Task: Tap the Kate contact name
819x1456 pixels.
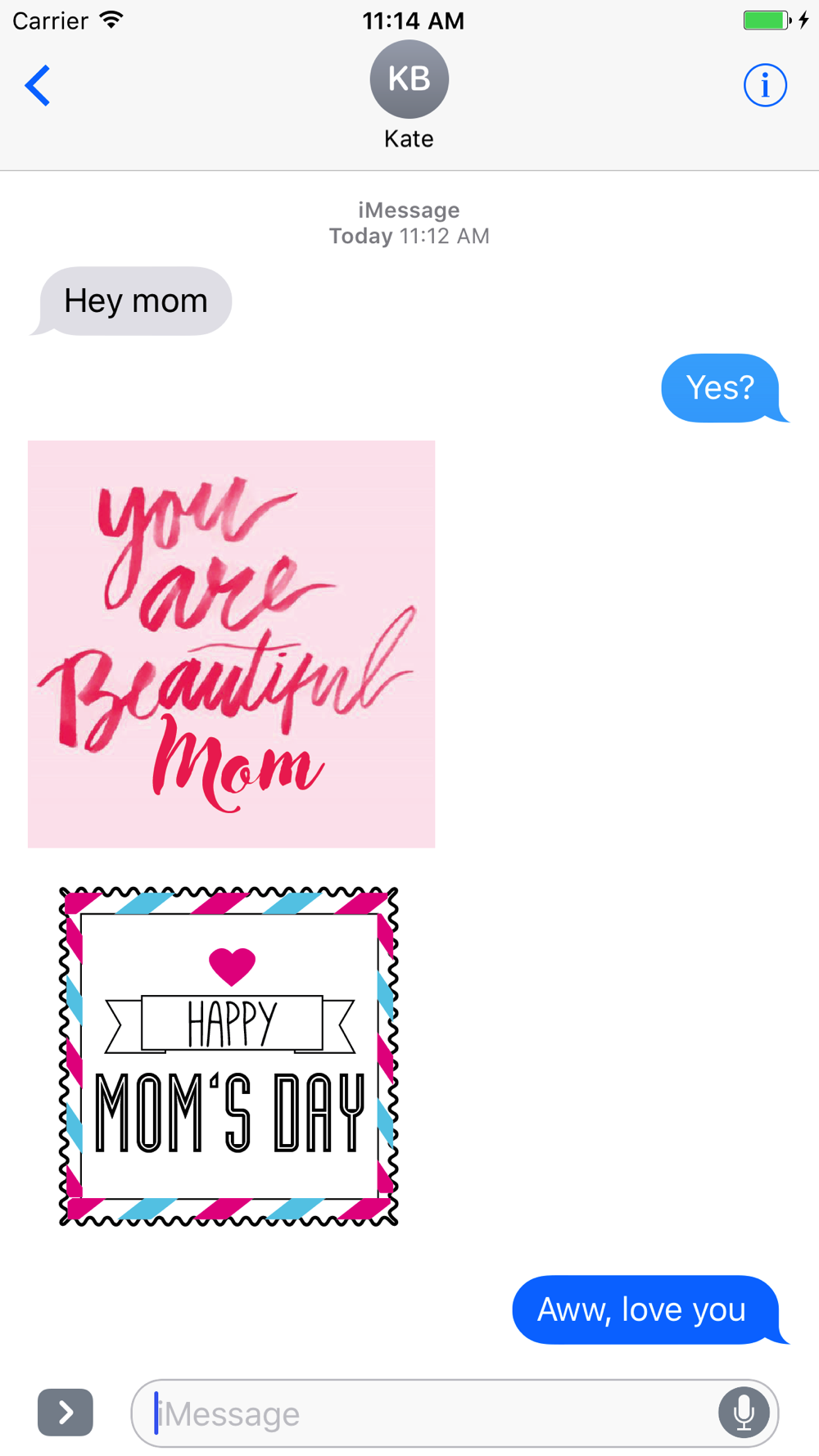Action: [x=409, y=138]
